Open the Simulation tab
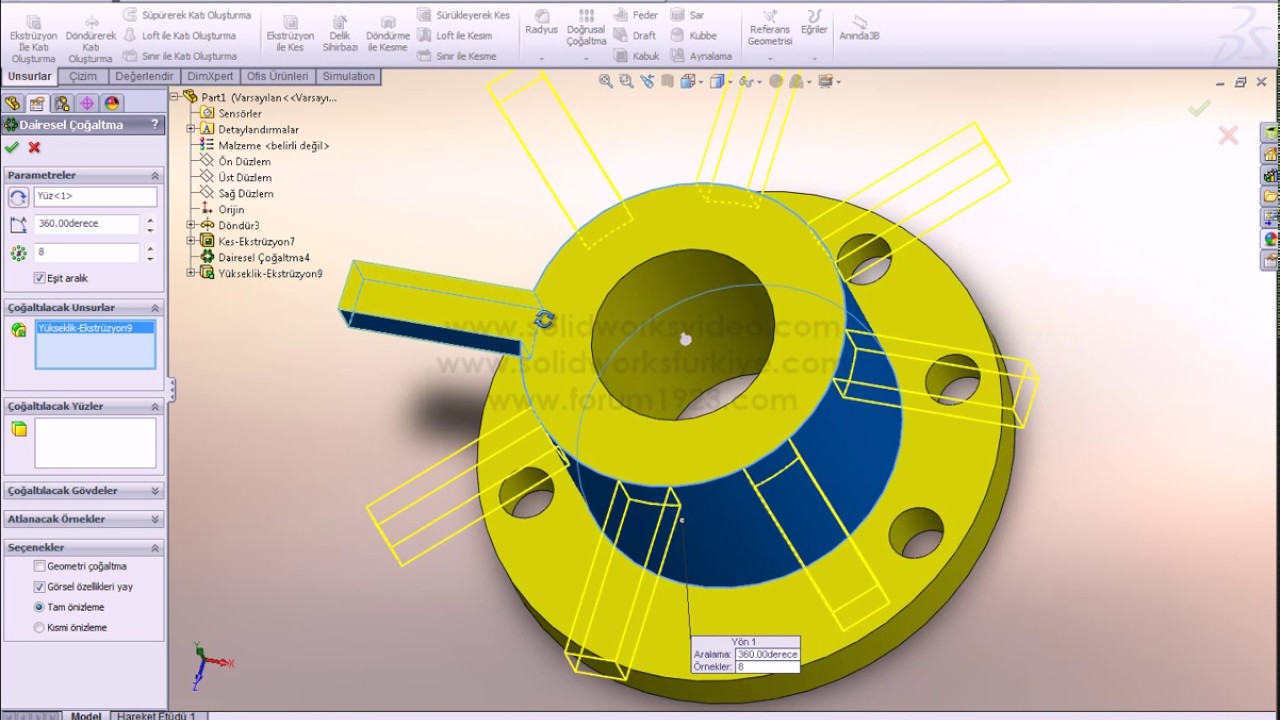This screenshot has height=720, width=1280. click(x=348, y=76)
